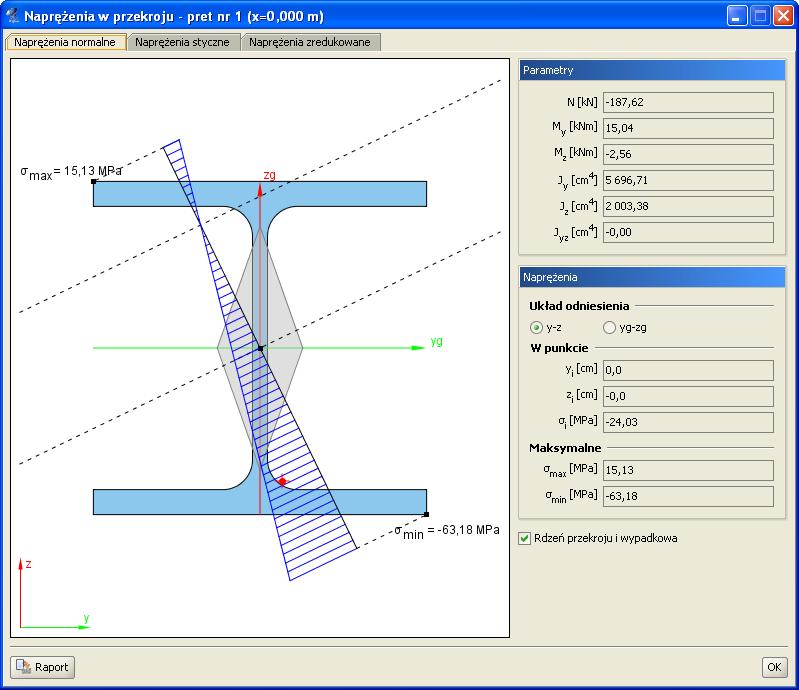Click the Jyz field showing -0,00
Image resolution: width=799 pixels, height=690 pixels.
tap(688, 232)
